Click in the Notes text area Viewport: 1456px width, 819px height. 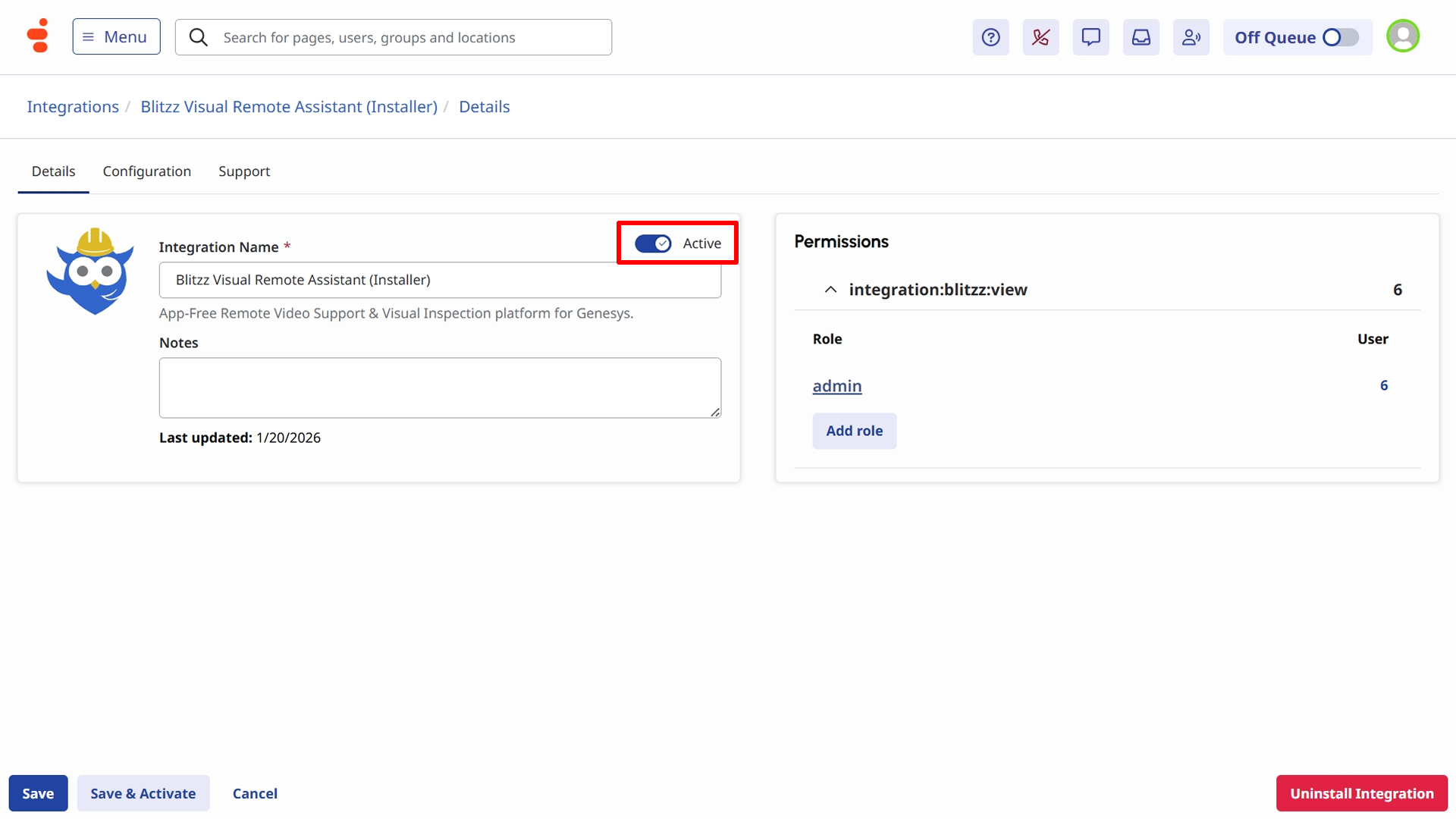point(440,388)
